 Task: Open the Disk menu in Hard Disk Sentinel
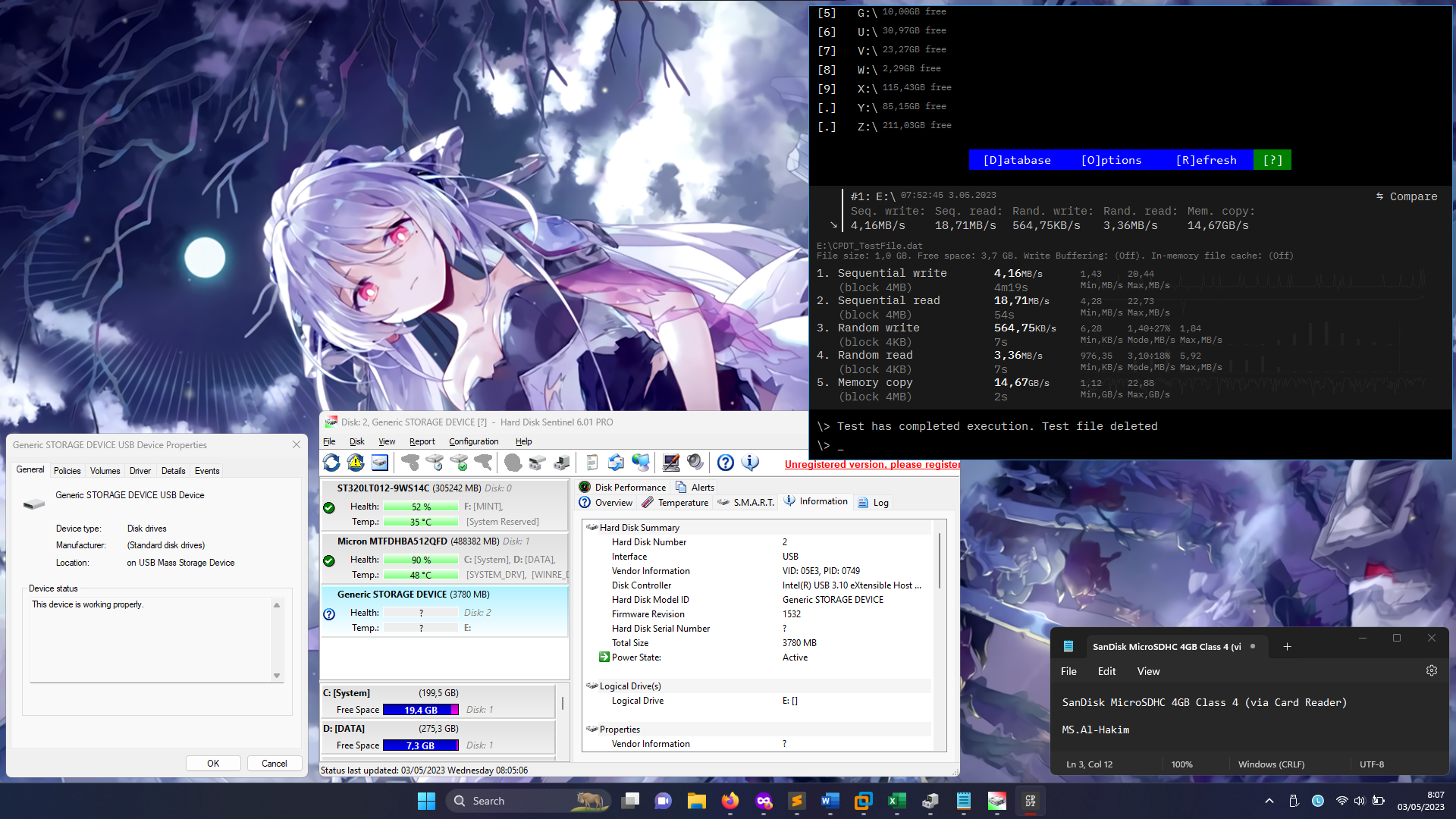tap(357, 441)
